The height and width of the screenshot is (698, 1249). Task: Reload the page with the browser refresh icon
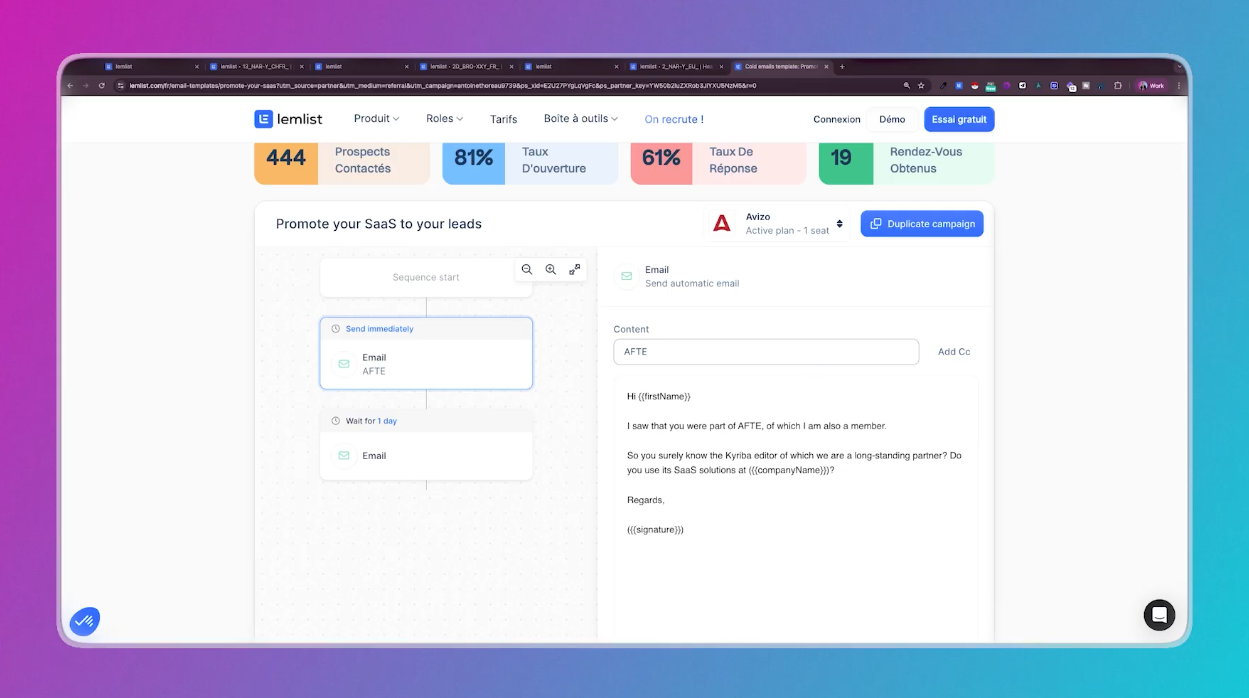102,86
